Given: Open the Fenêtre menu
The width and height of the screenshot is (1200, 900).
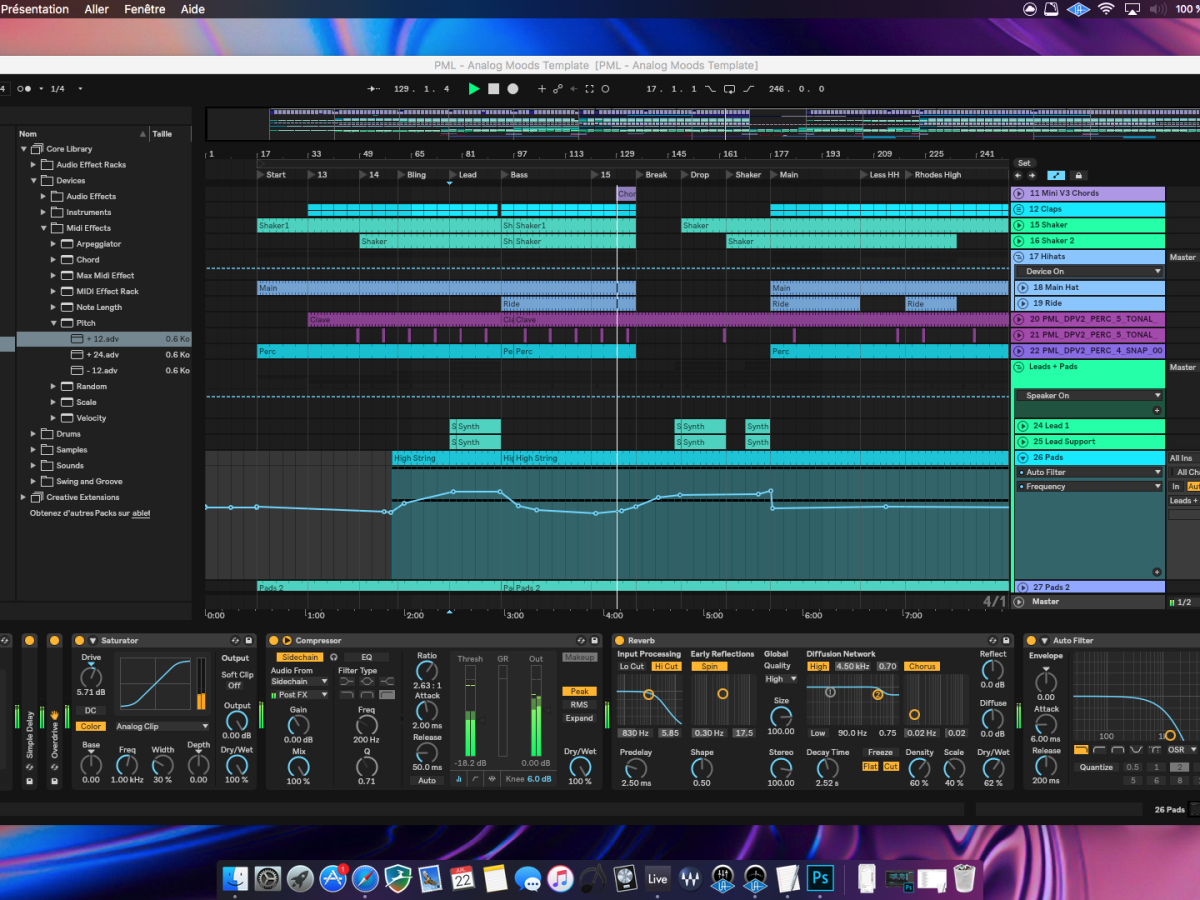Looking at the screenshot, I should [145, 9].
